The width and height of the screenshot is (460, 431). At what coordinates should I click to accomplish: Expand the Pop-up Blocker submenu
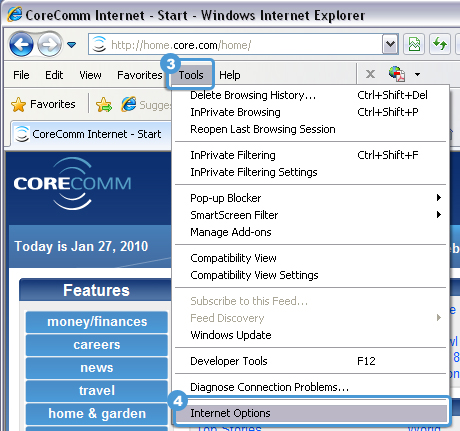tap(311, 198)
